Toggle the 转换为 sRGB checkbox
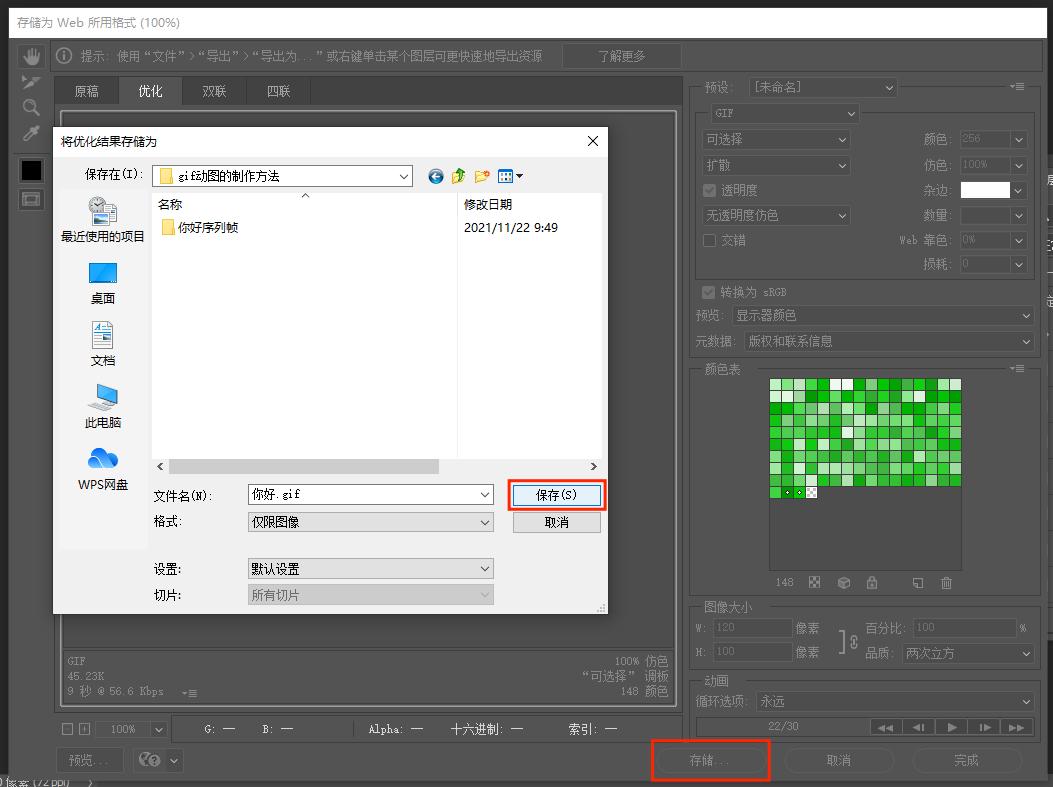The width and height of the screenshot is (1053, 787). 710,292
